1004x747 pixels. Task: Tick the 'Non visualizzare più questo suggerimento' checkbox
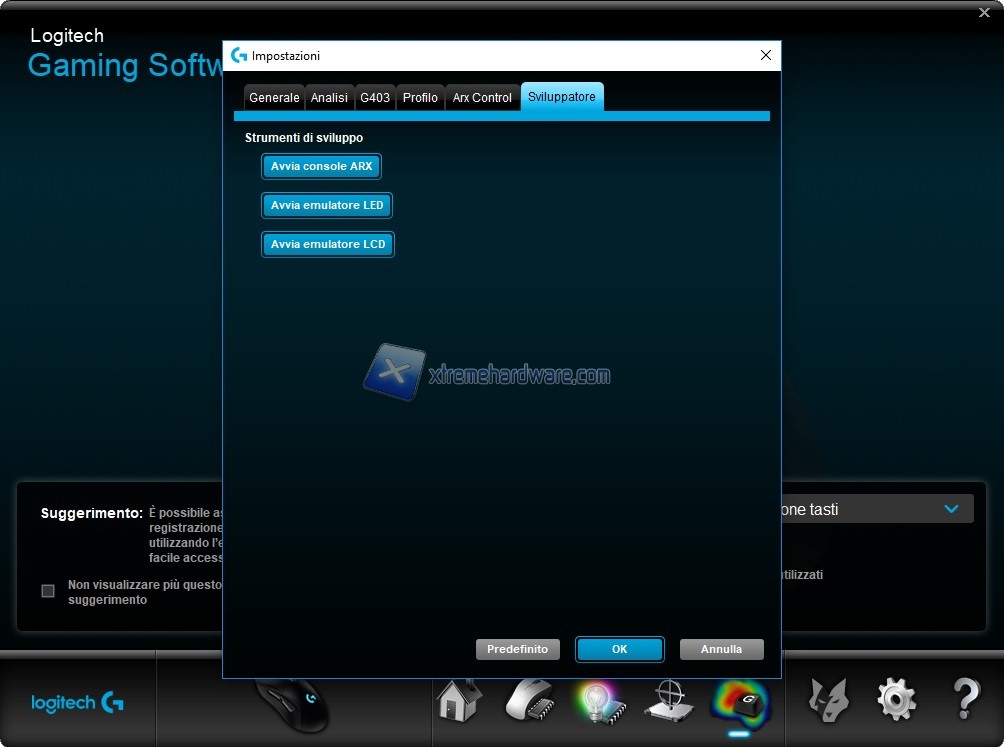[x=48, y=591]
